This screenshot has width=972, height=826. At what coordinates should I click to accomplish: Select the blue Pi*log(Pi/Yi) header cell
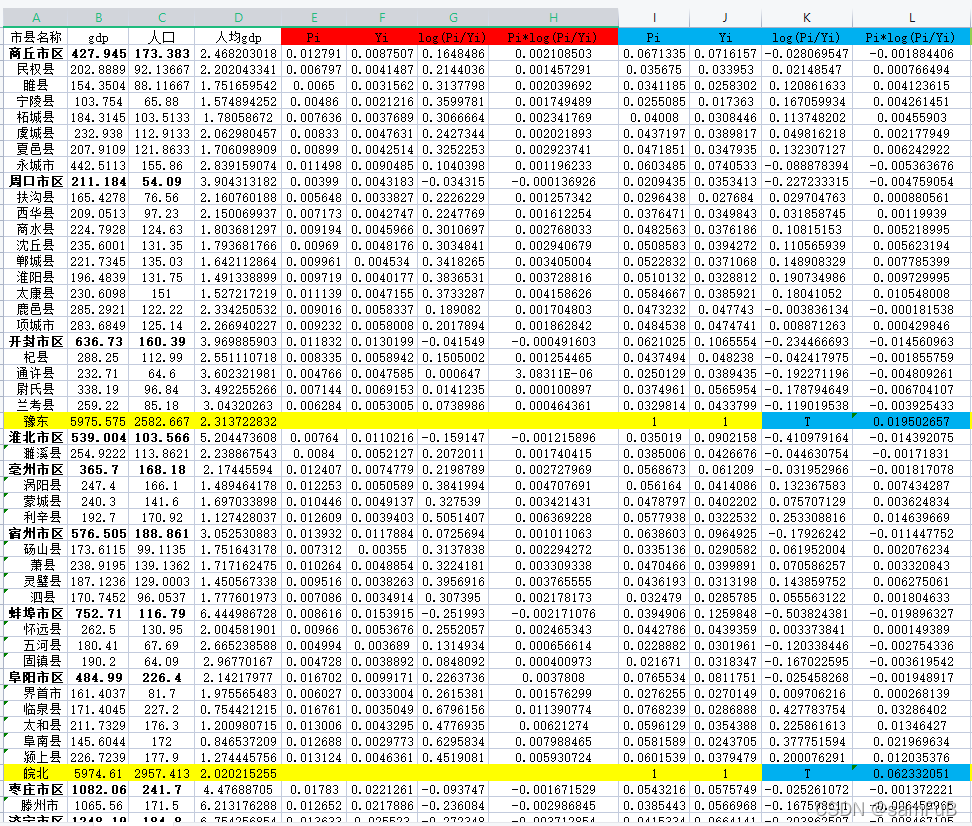911,37
